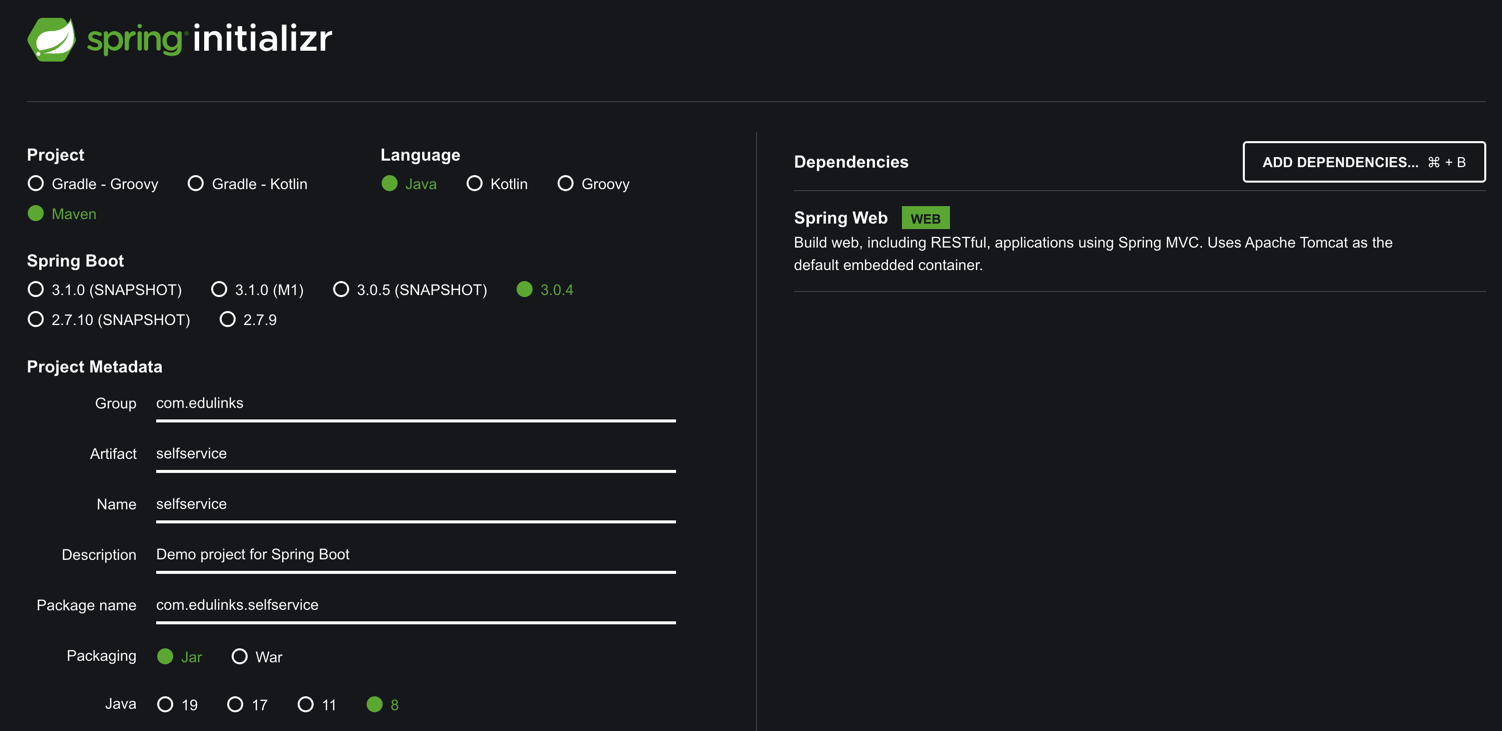Choose Spring Boot 3.1.0 (SNAPSHOT)
This screenshot has width=1502, height=731.
(105, 290)
